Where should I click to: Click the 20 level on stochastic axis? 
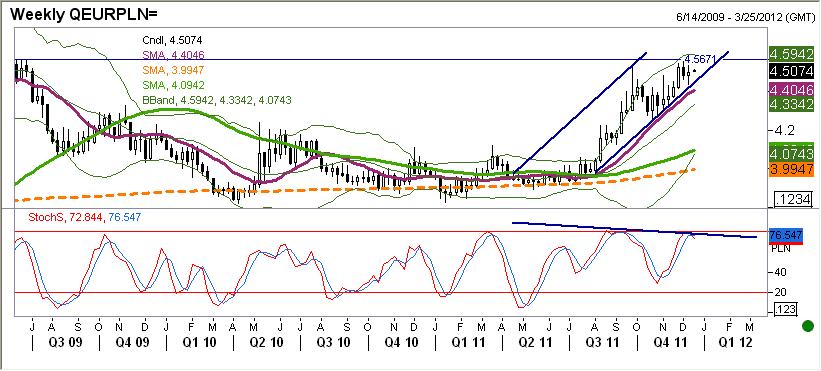tap(780, 292)
